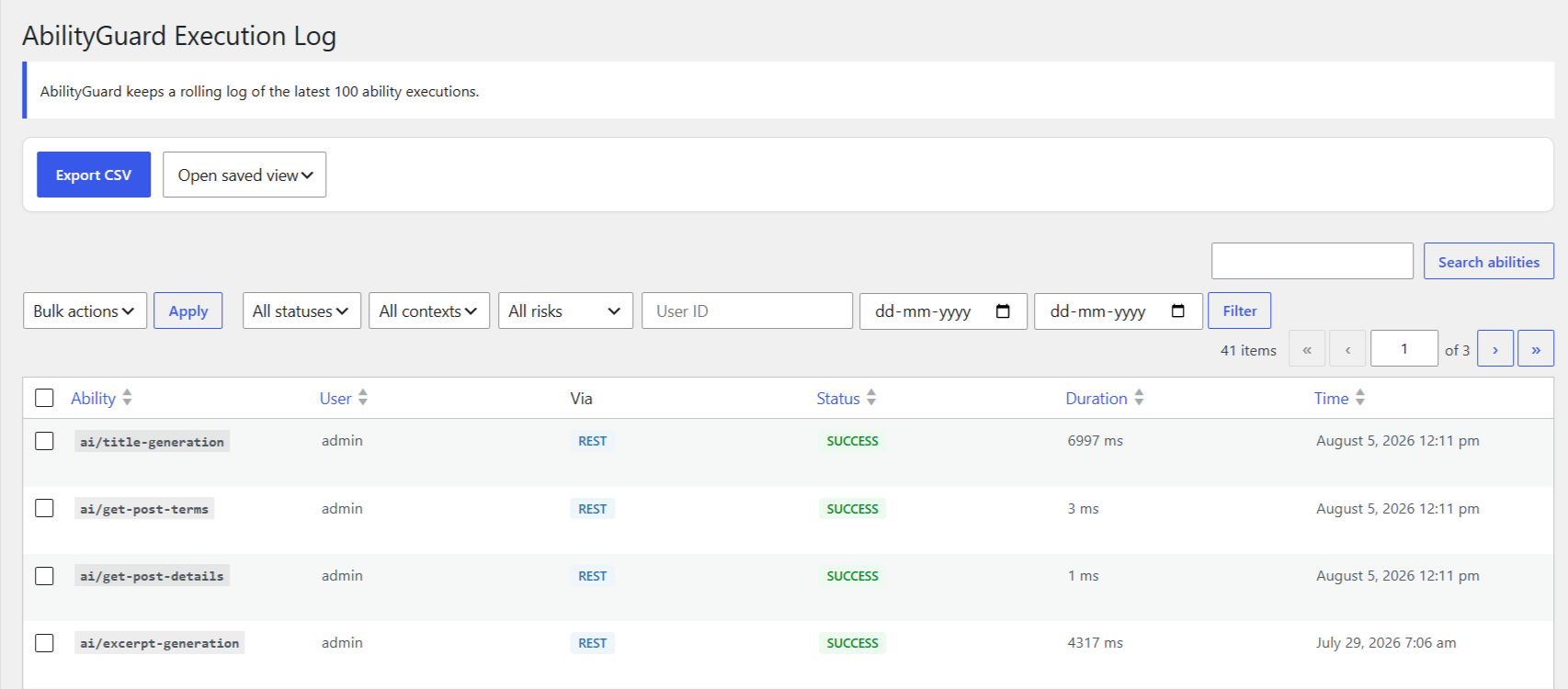Go to the next page of results
Screen dimensions: 1568x689
point(1495,348)
